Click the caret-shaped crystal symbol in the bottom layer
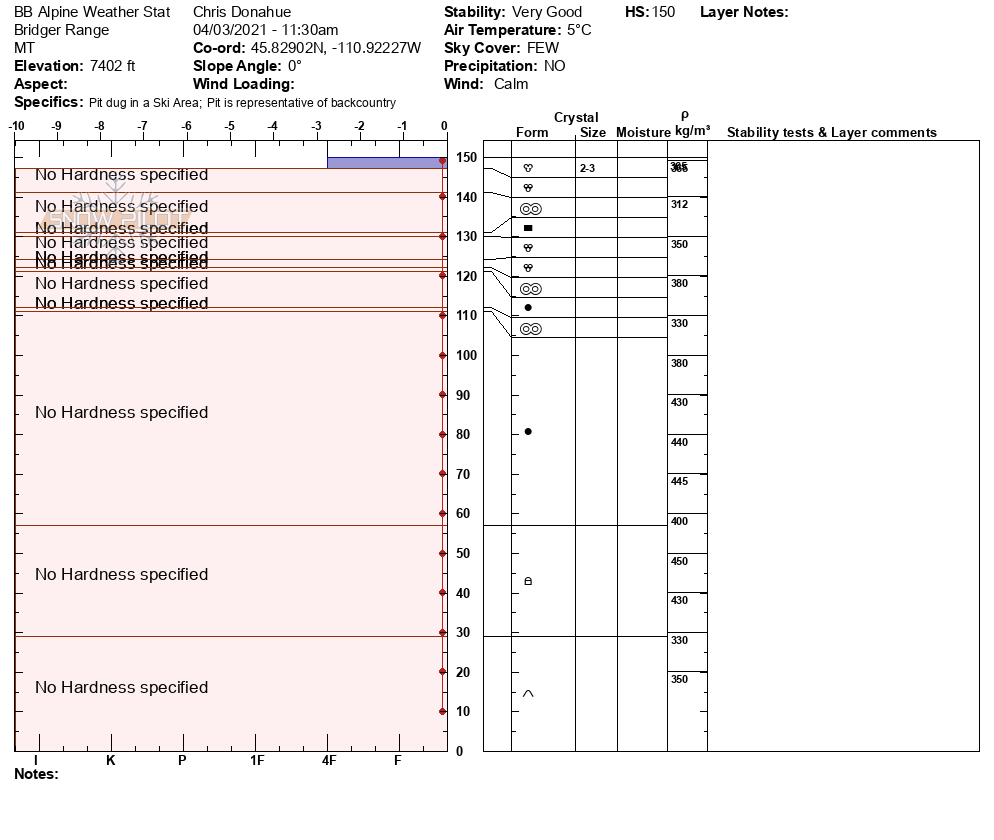Viewport: 994px width, 840px height. coord(528,693)
